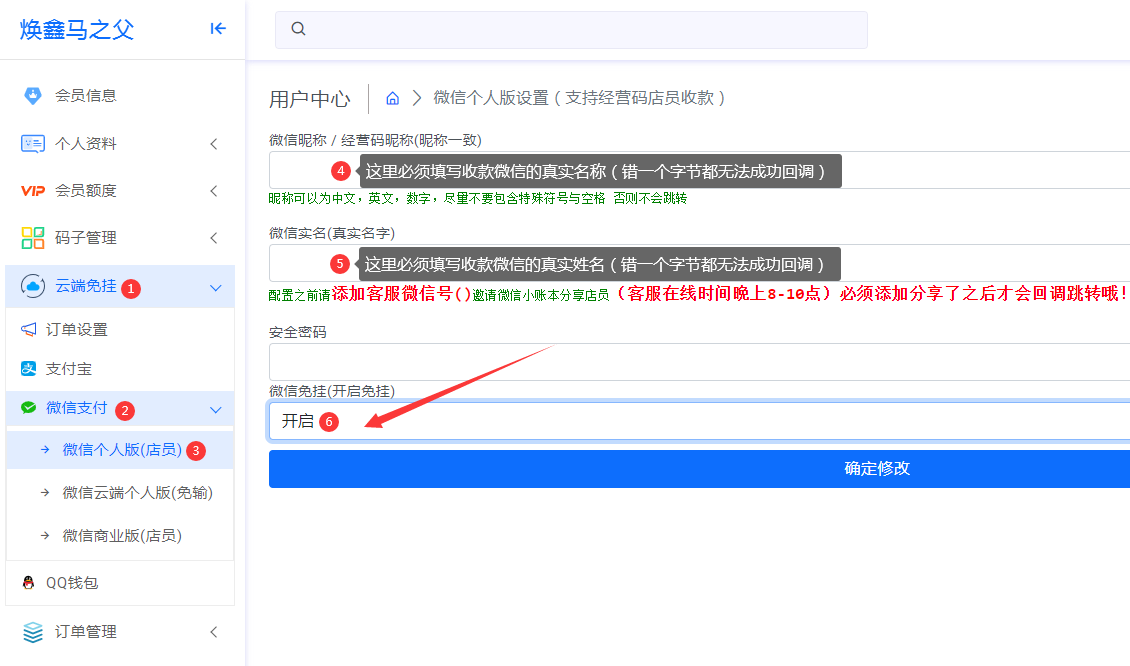Collapse the 云端免挂 section chevron
The image size is (1130, 666).
pos(215,288)
